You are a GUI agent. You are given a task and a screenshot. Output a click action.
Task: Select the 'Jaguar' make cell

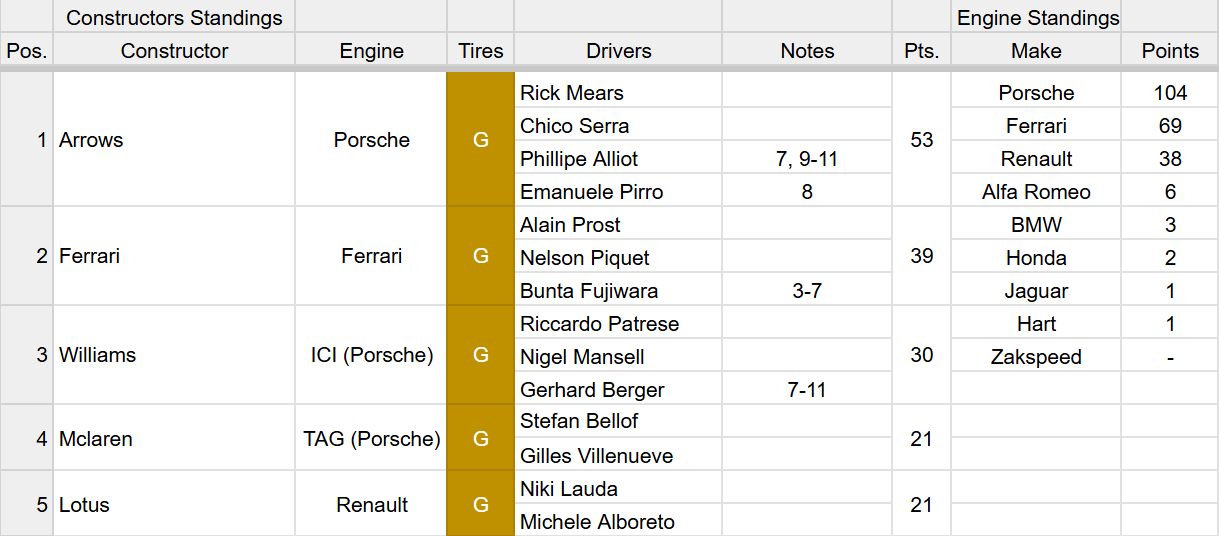coord(1036,290)
